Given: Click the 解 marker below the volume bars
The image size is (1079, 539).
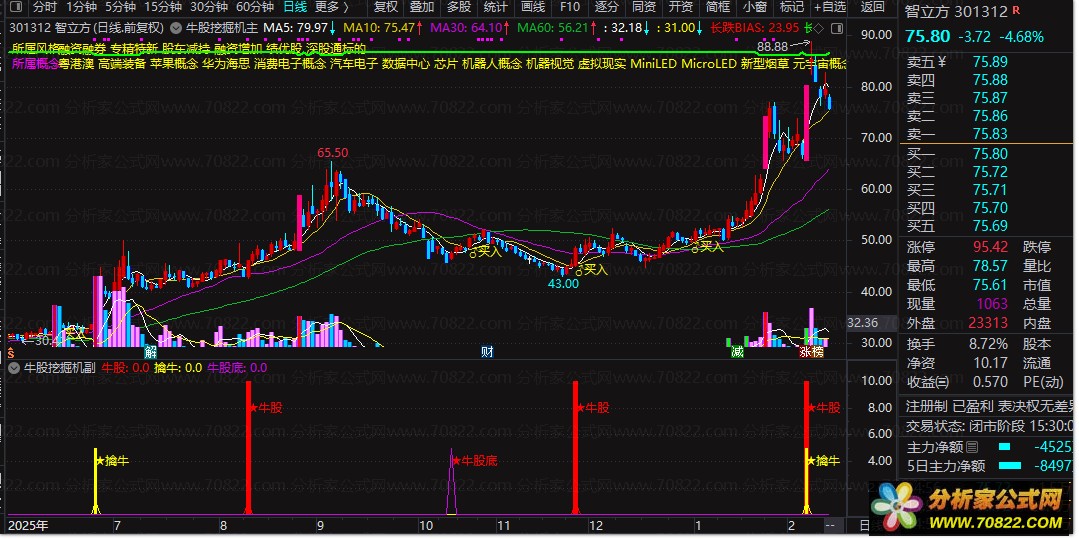Looking at the screenshot, I should click(x=150, y=352).
